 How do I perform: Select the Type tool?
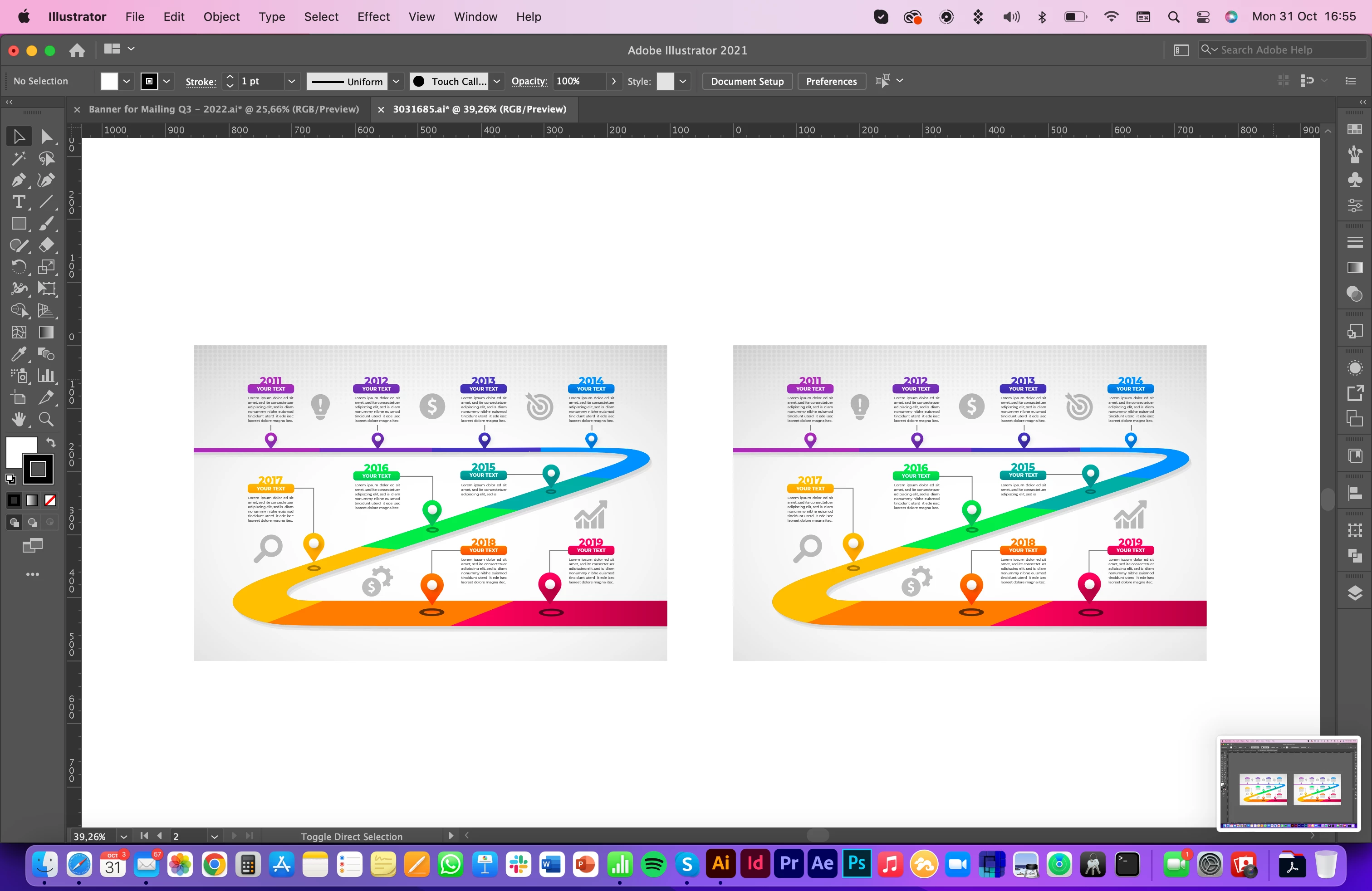(x=19, y=202)
